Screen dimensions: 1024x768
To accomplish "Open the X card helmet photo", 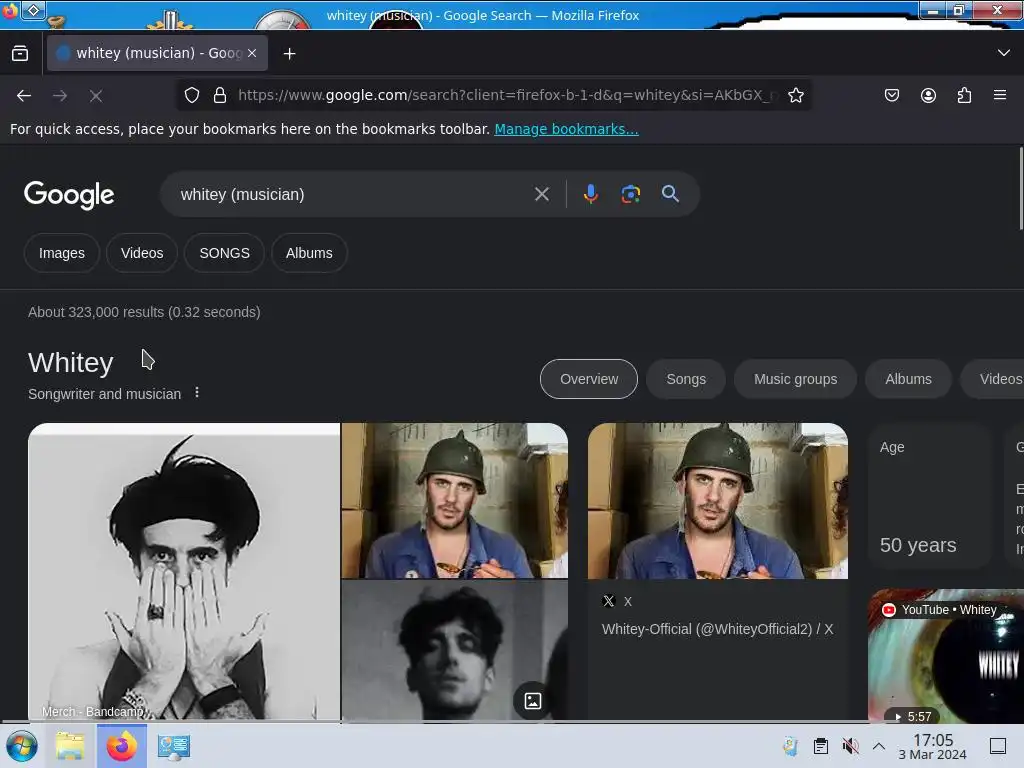I will pyautogui.click(x=718, y=501).
